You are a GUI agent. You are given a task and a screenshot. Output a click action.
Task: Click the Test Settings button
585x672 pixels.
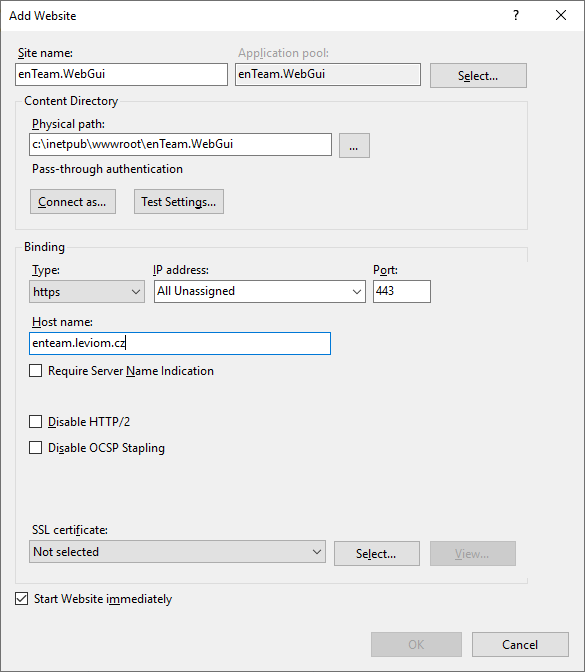179,201
